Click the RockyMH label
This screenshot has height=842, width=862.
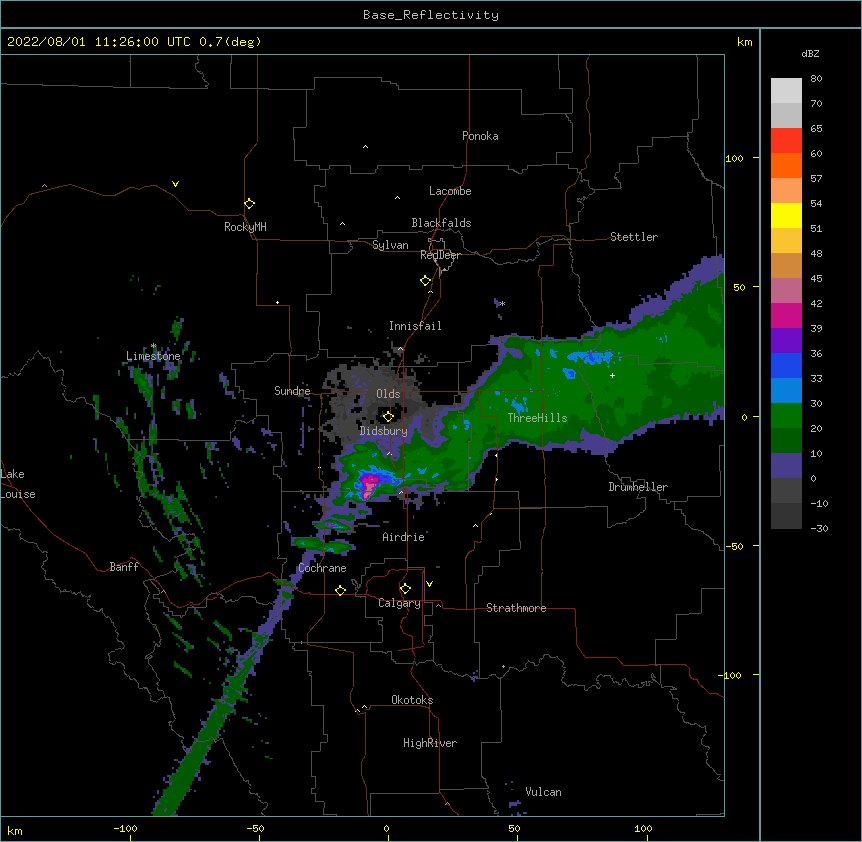point(245,227)
